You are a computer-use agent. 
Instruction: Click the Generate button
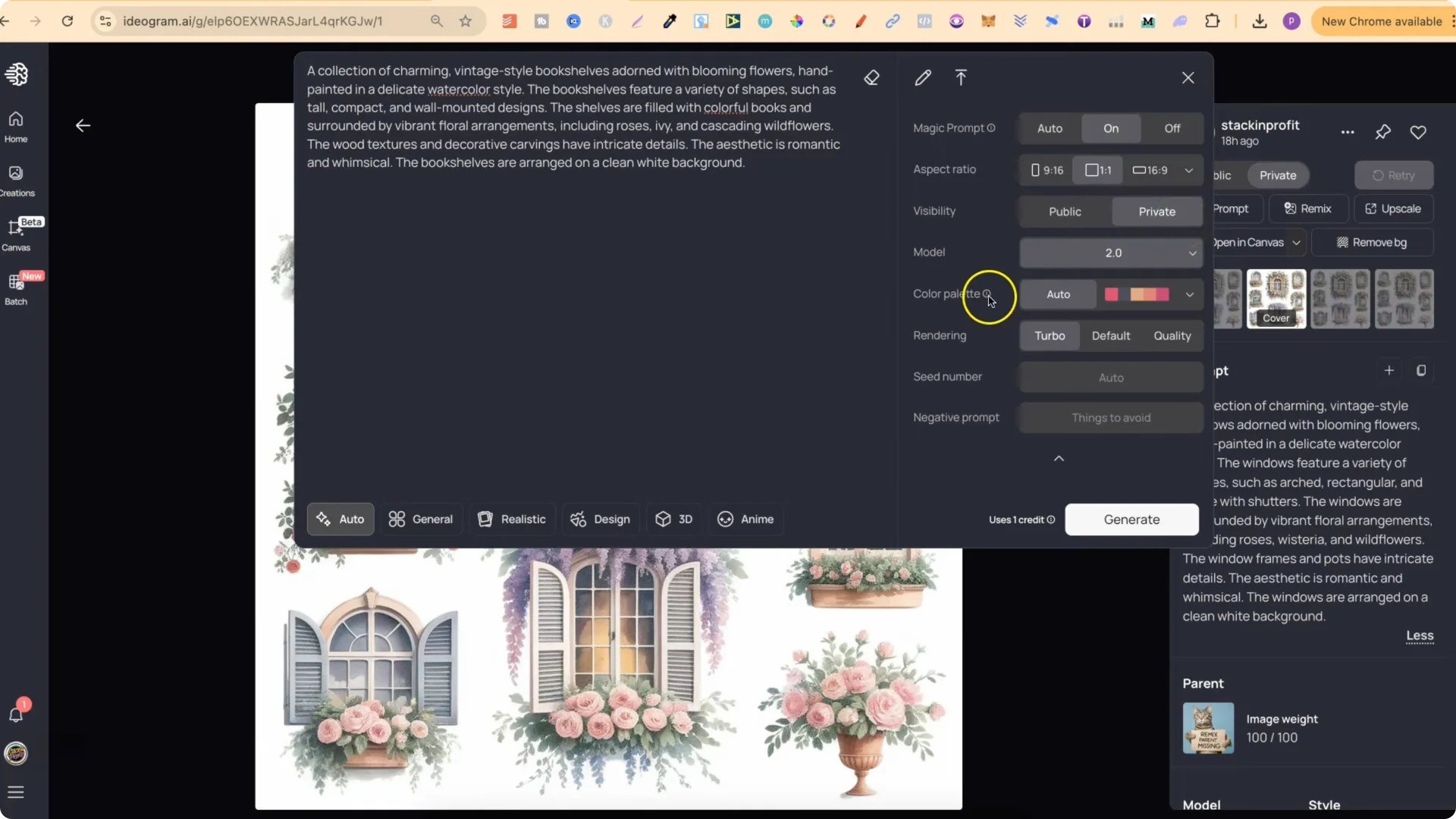click(x=1131, y=519)
